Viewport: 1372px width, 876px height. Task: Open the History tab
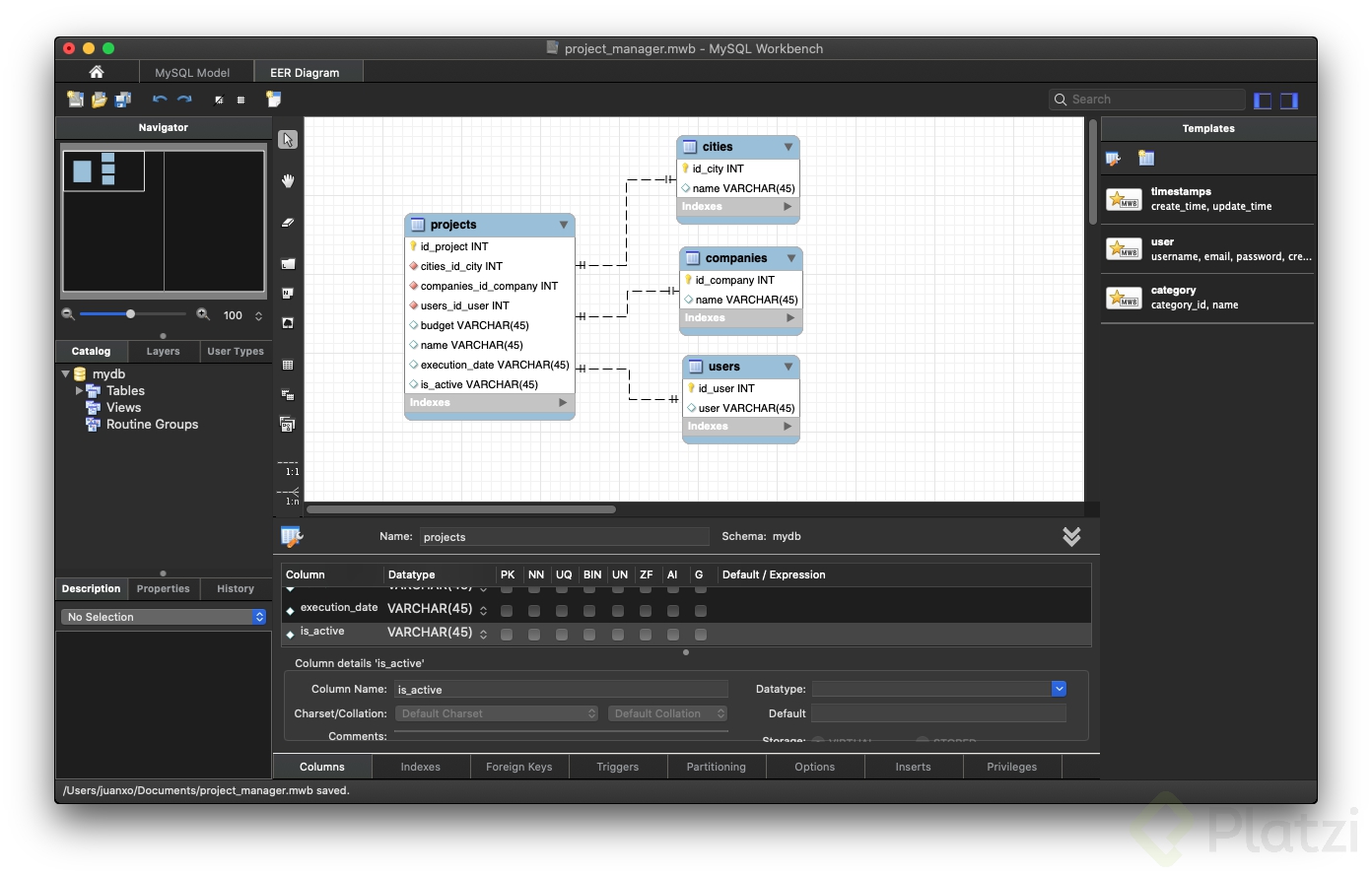tap(236, 588)
